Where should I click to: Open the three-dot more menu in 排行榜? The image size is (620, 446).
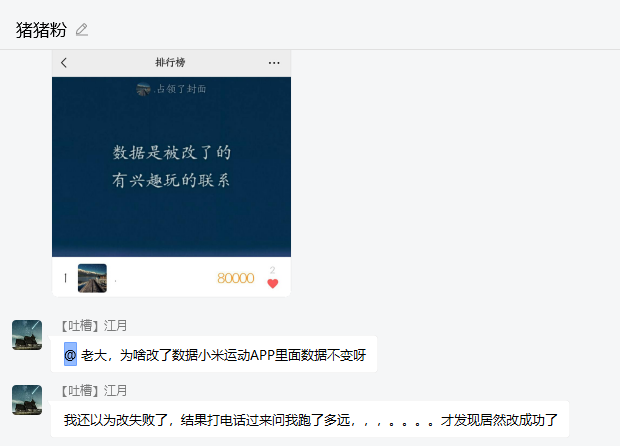click(274, 63)
